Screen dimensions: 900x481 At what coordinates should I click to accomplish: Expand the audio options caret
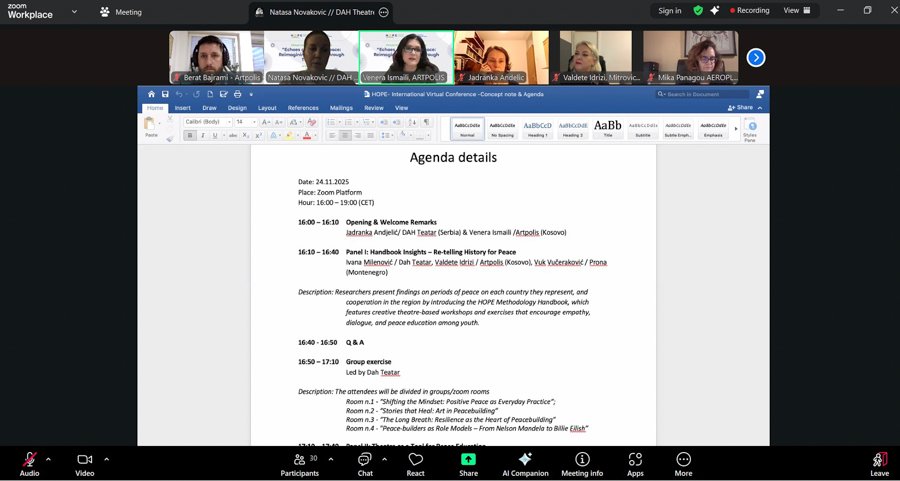49,458
